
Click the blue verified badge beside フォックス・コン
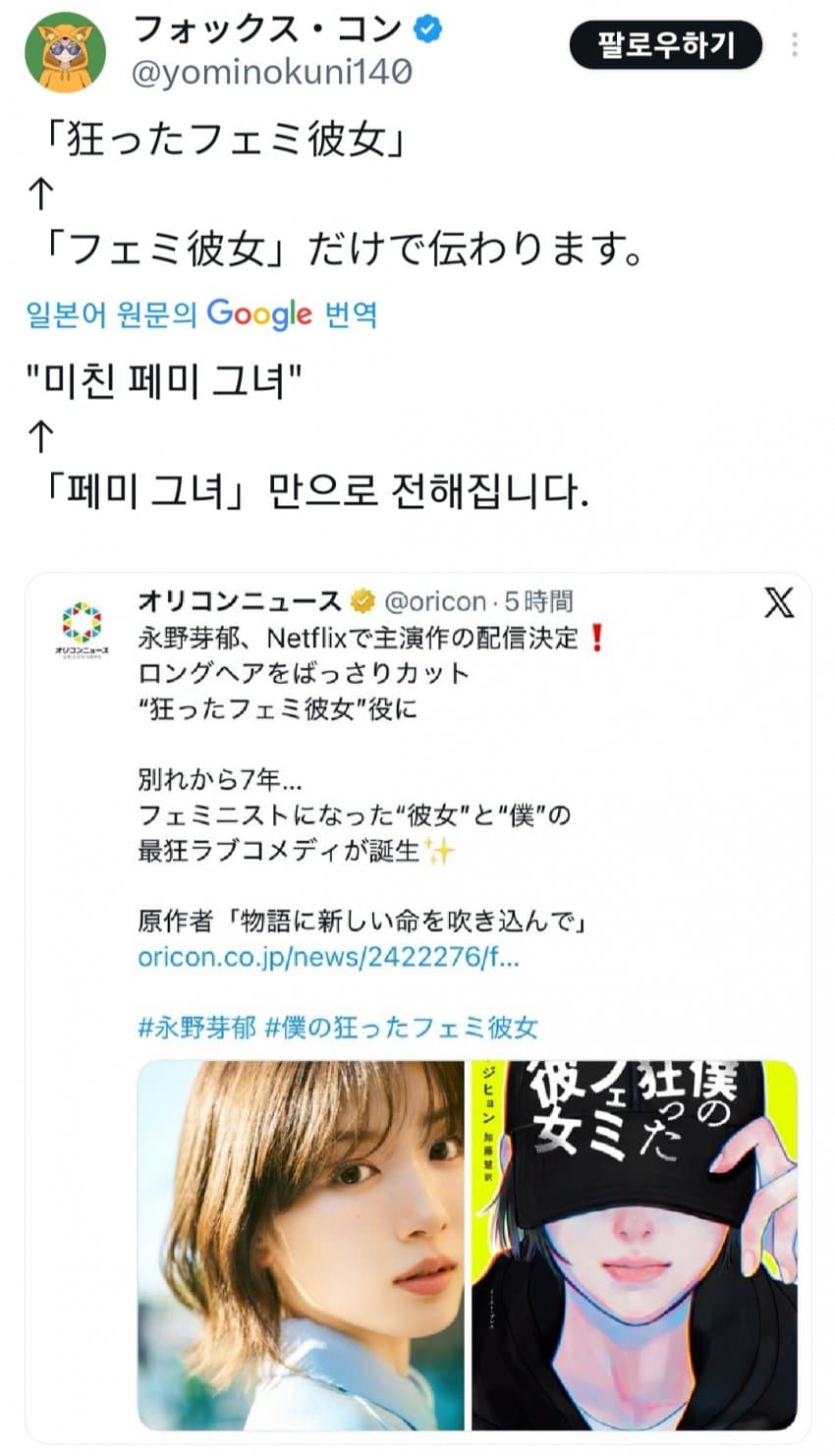[x=427, y=29]
